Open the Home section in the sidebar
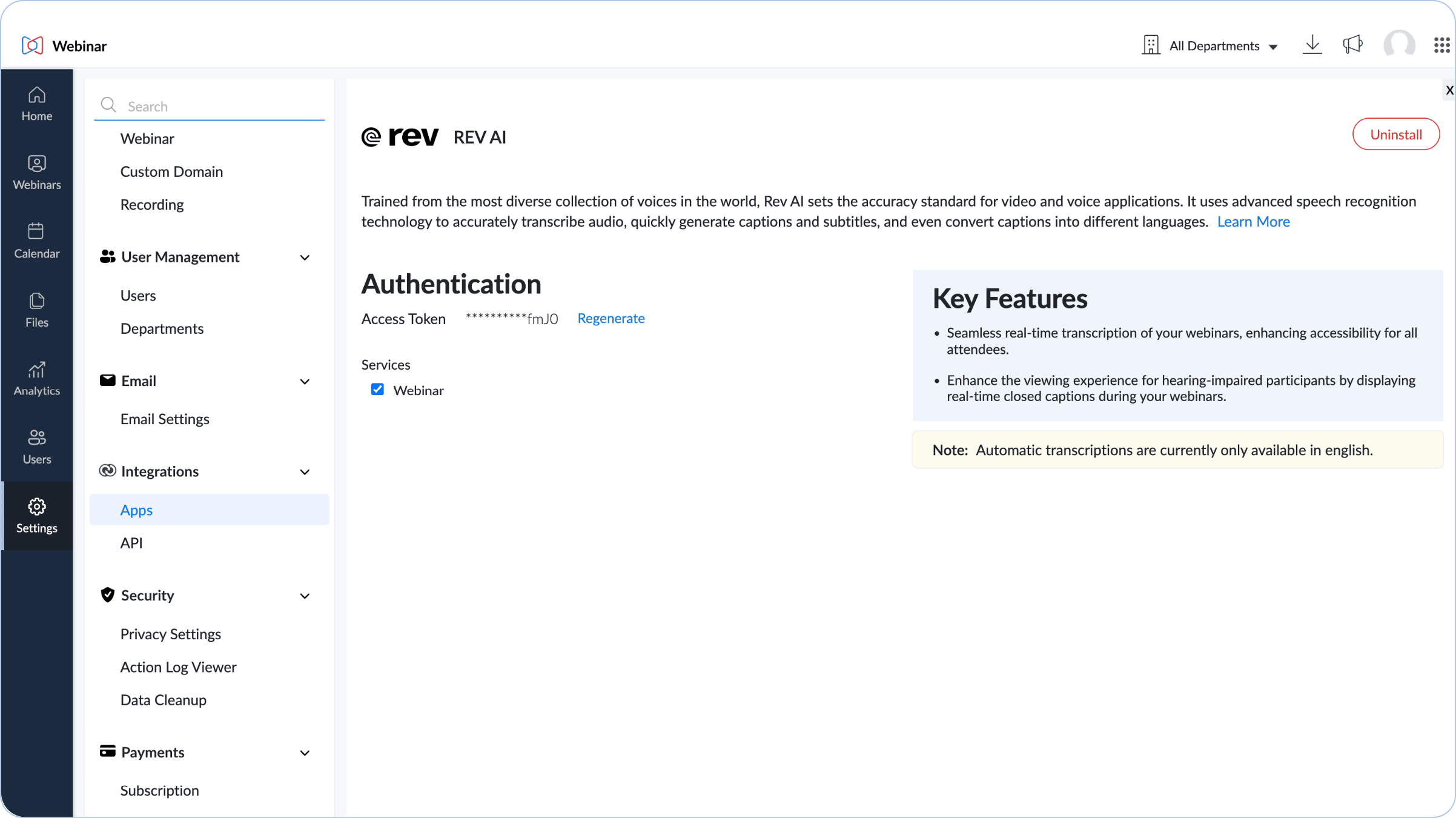The image size is (1456, 818). (x=36, y=103)
